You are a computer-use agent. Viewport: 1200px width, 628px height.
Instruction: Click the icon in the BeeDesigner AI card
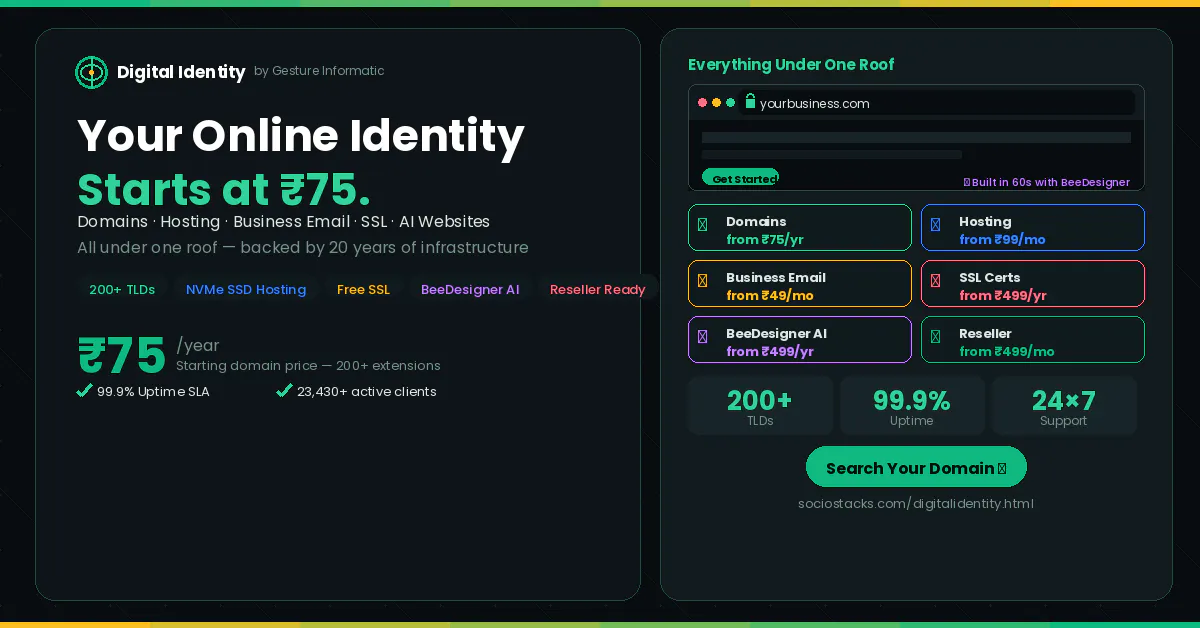click(702, 337)
